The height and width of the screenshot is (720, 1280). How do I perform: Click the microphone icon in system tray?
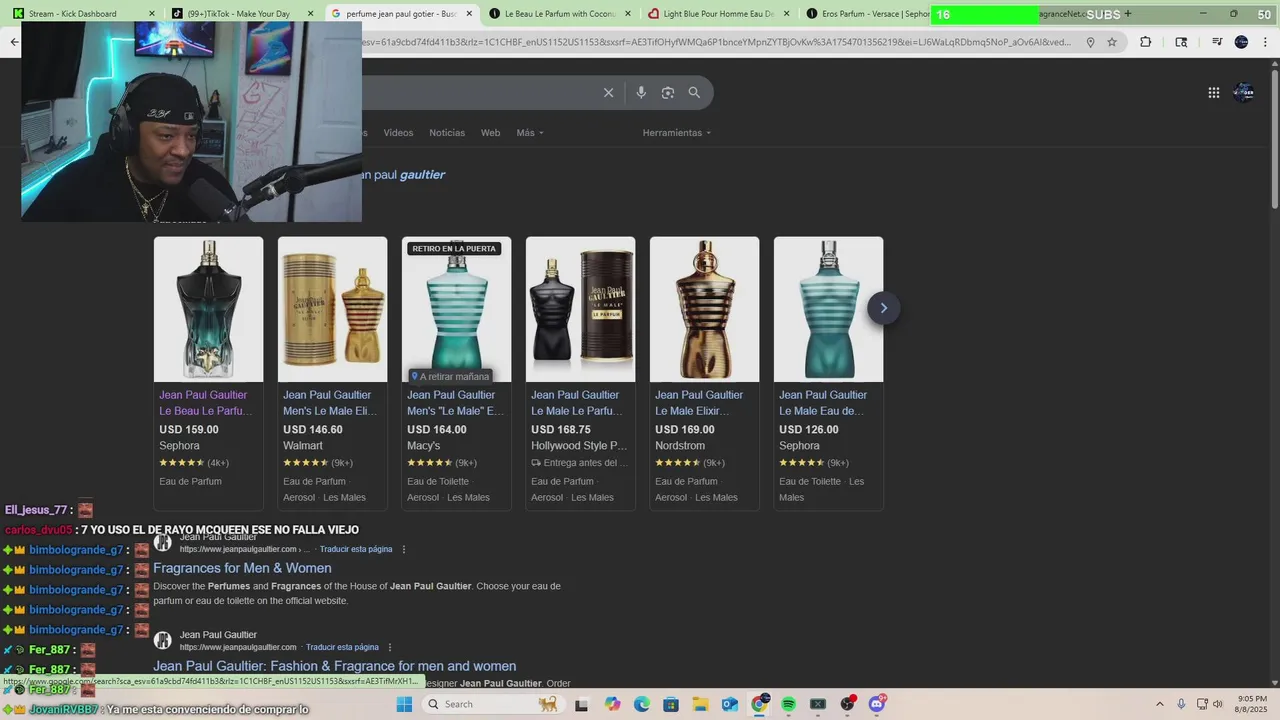[x=1181, y=704]
